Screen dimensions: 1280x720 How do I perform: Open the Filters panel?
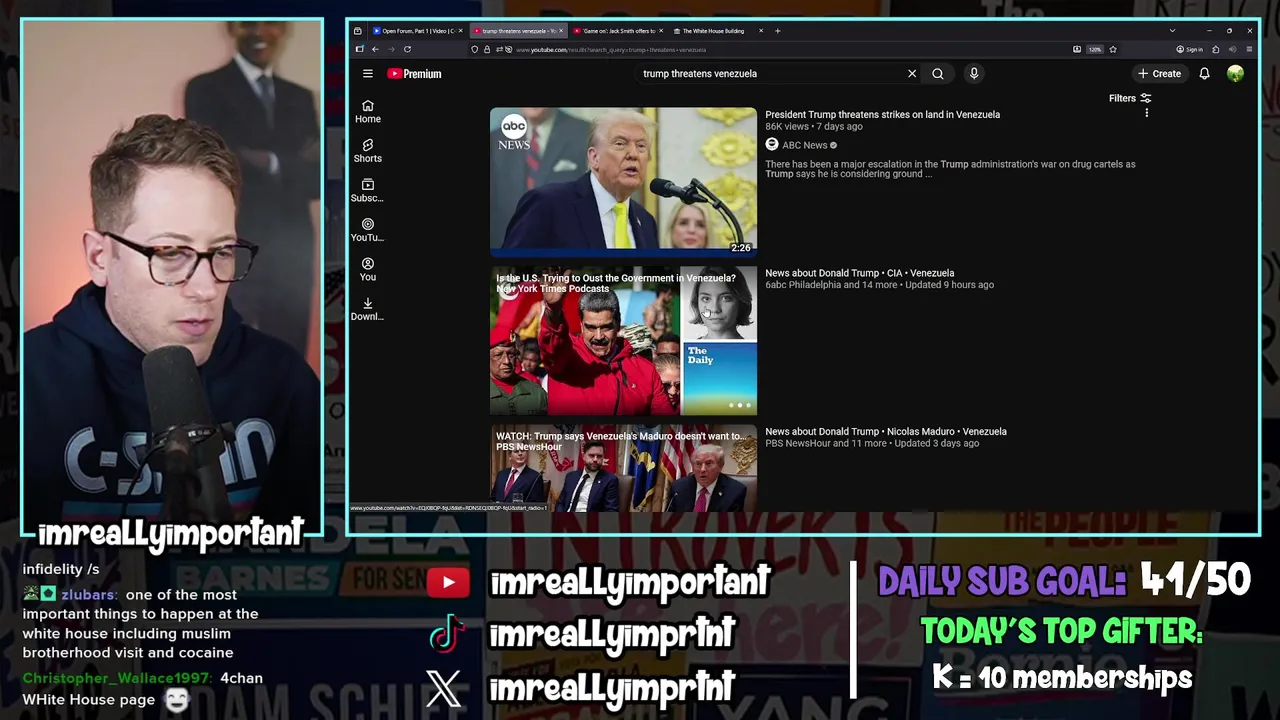tap(1130, 98)
